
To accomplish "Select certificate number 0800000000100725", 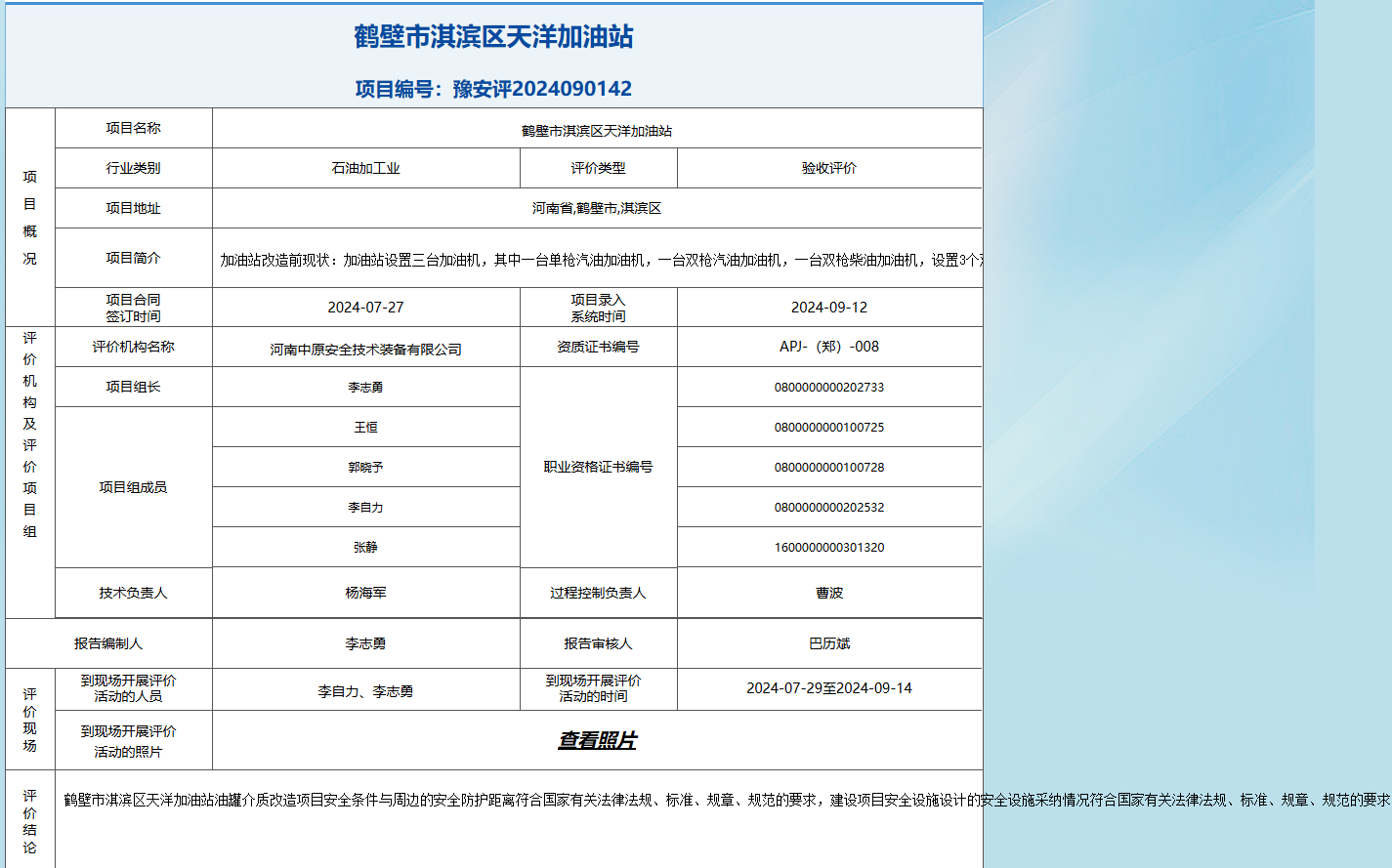I will [829, 428].
